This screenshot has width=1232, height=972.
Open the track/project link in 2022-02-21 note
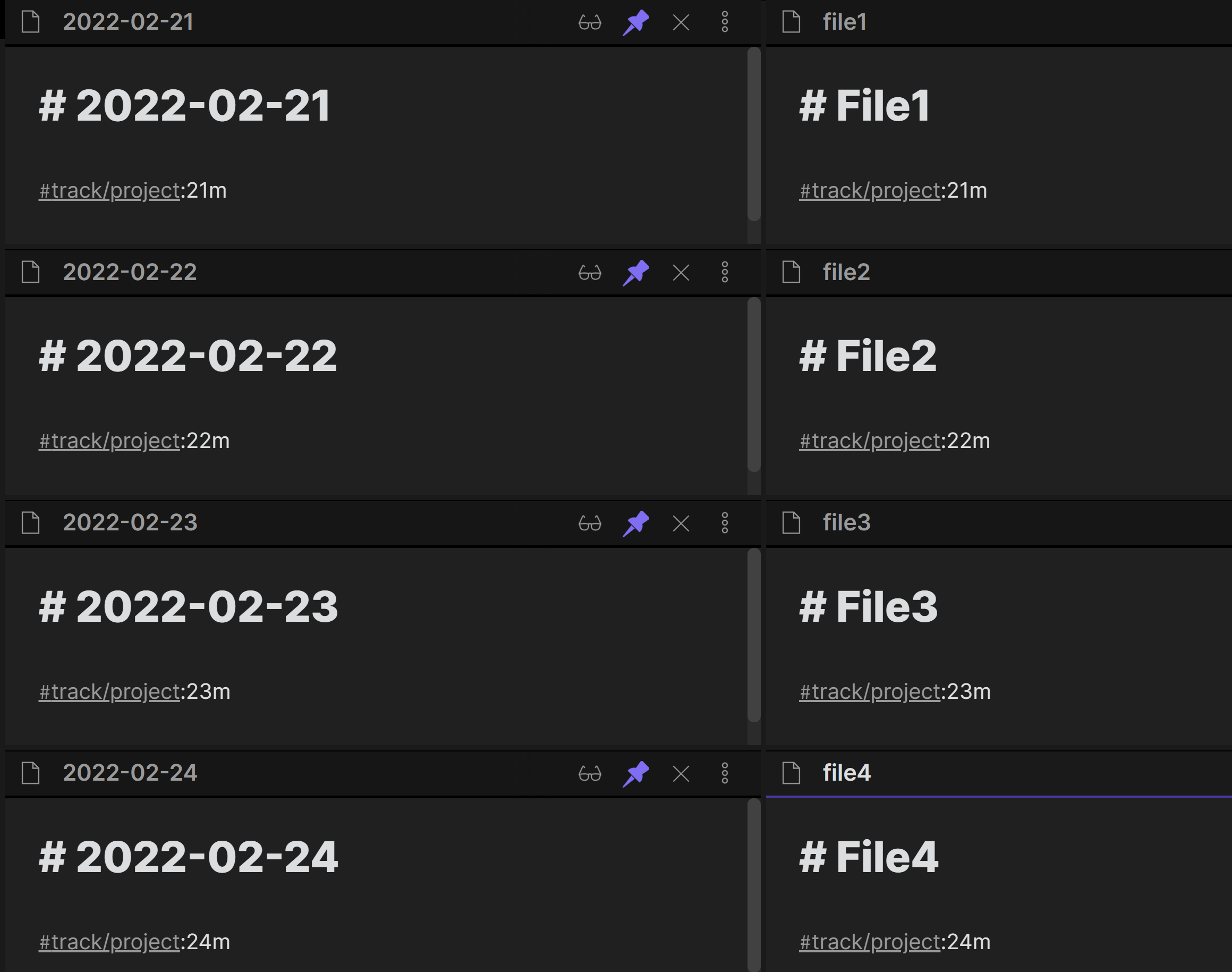tap(108, 190)
